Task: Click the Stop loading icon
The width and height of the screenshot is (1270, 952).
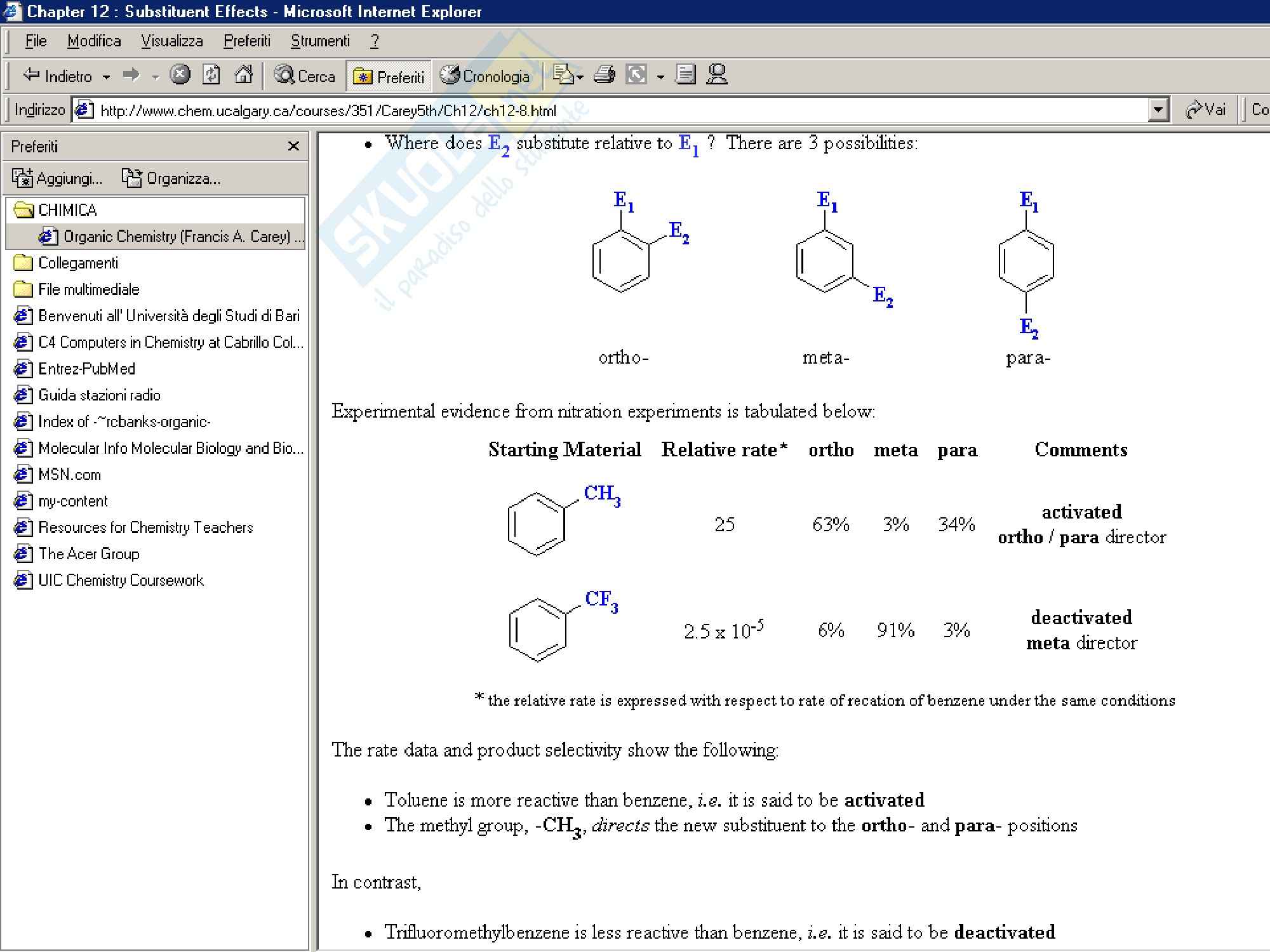Action: 180,76
